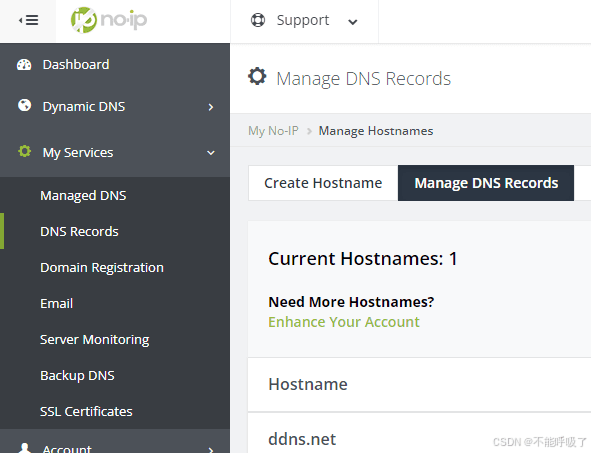Expand the Account chevron
The width and height of the screenshot is (591, 453).
(211, 449)
